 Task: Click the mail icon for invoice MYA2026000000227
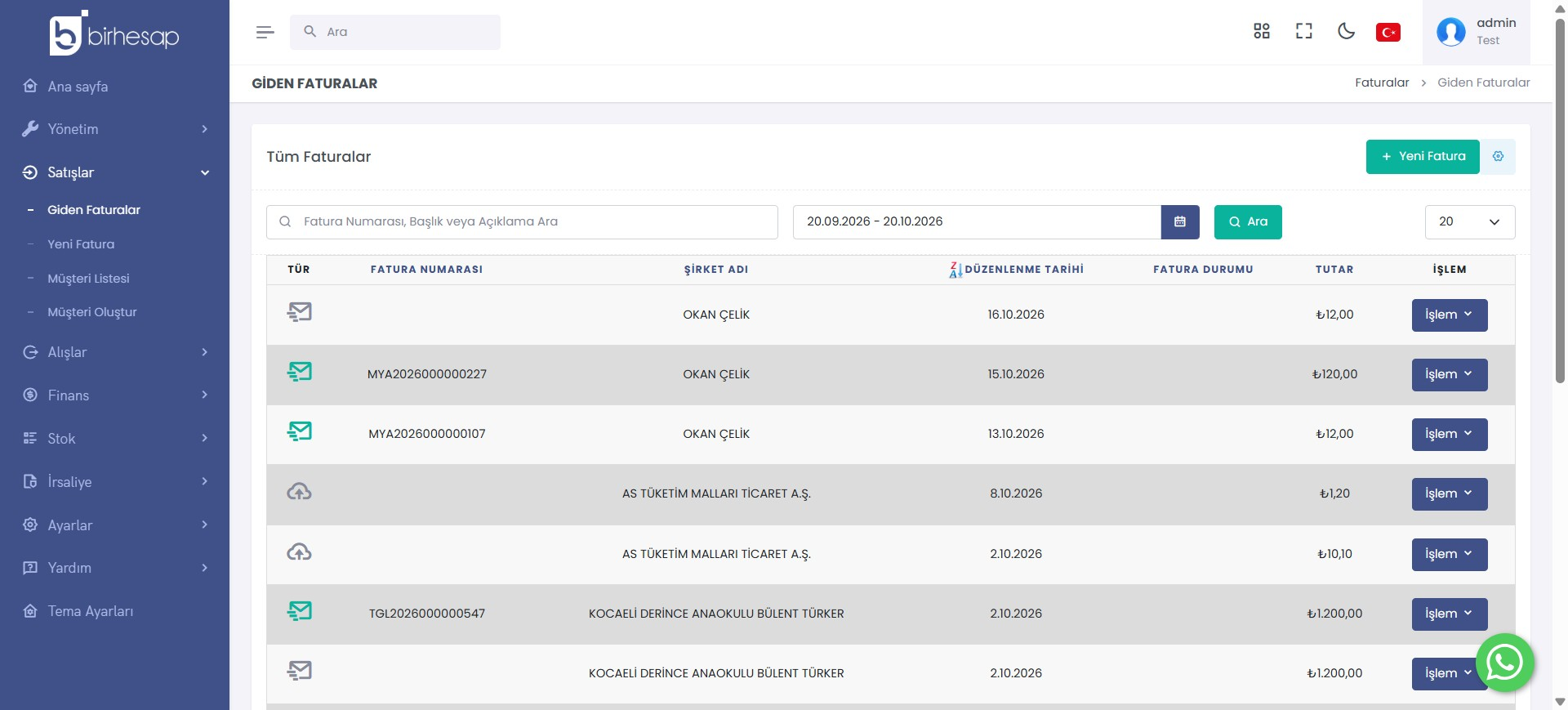point(300,372)
